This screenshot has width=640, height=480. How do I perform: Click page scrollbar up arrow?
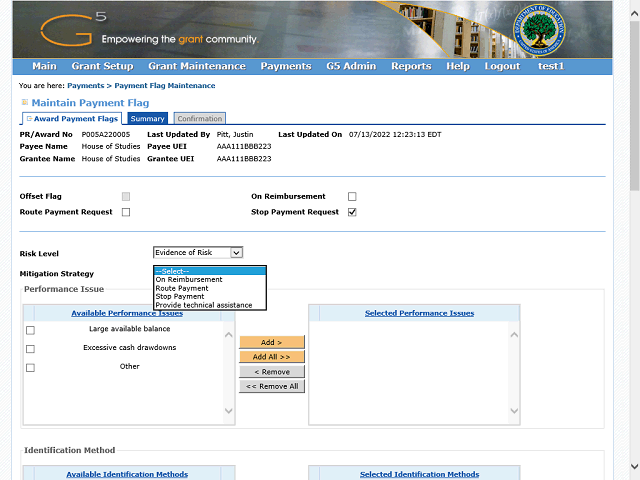634,13
